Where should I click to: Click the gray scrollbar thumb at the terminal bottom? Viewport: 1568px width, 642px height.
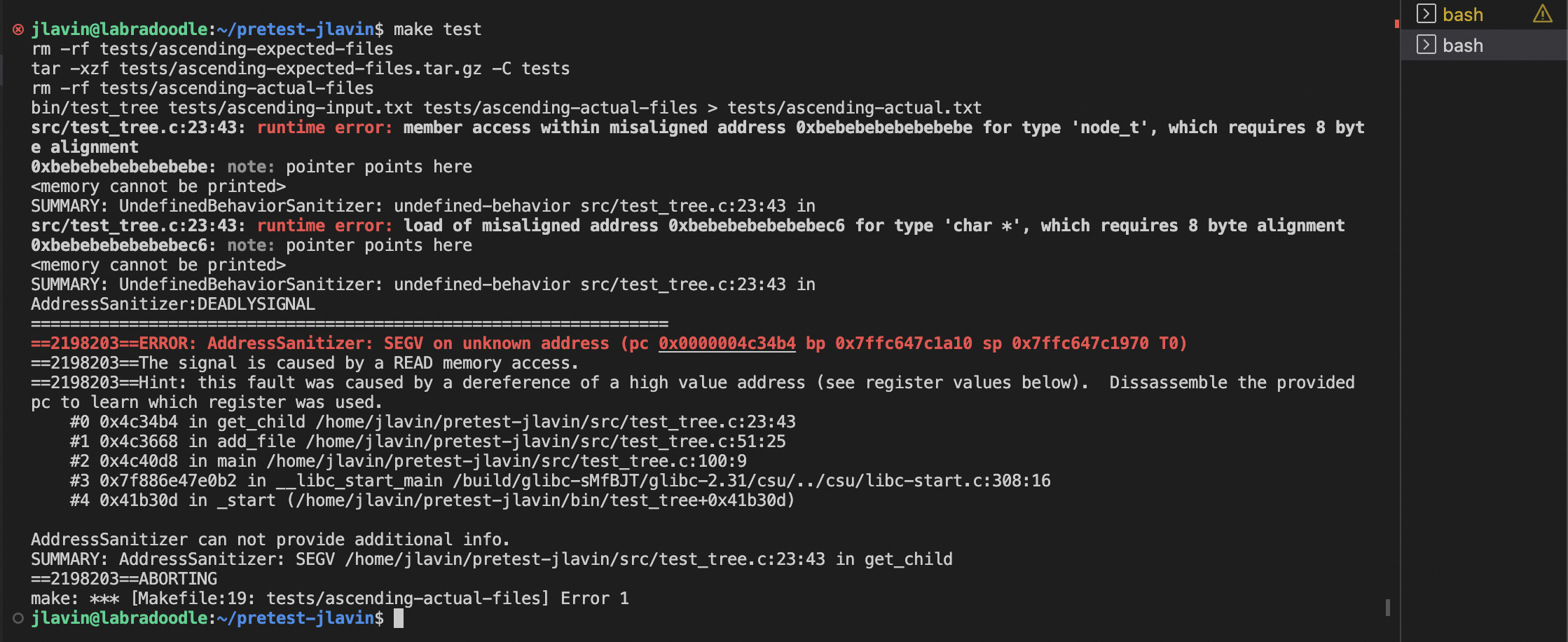click(1387, 607)
